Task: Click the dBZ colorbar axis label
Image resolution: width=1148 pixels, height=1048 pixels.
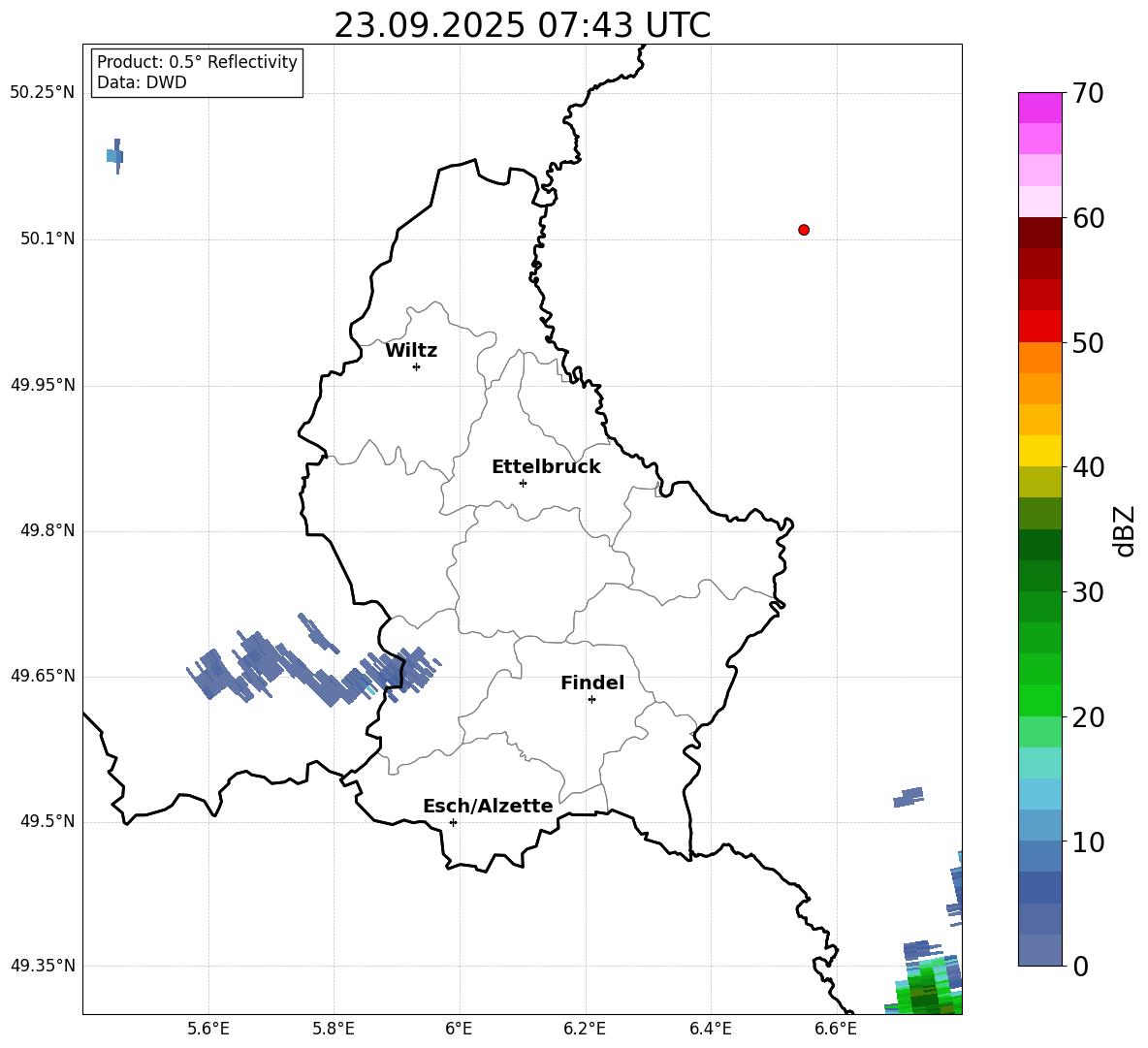Action: click(1126, 531)
